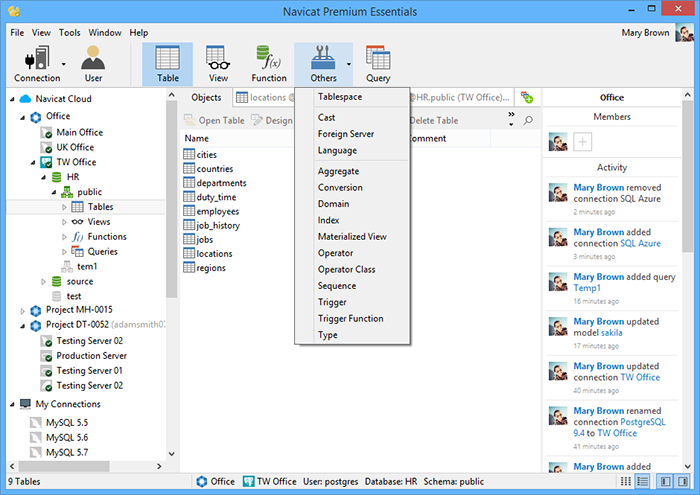Select the Main Office connection
This screenshot has height=495, width=700.
(x=79, y=133)
